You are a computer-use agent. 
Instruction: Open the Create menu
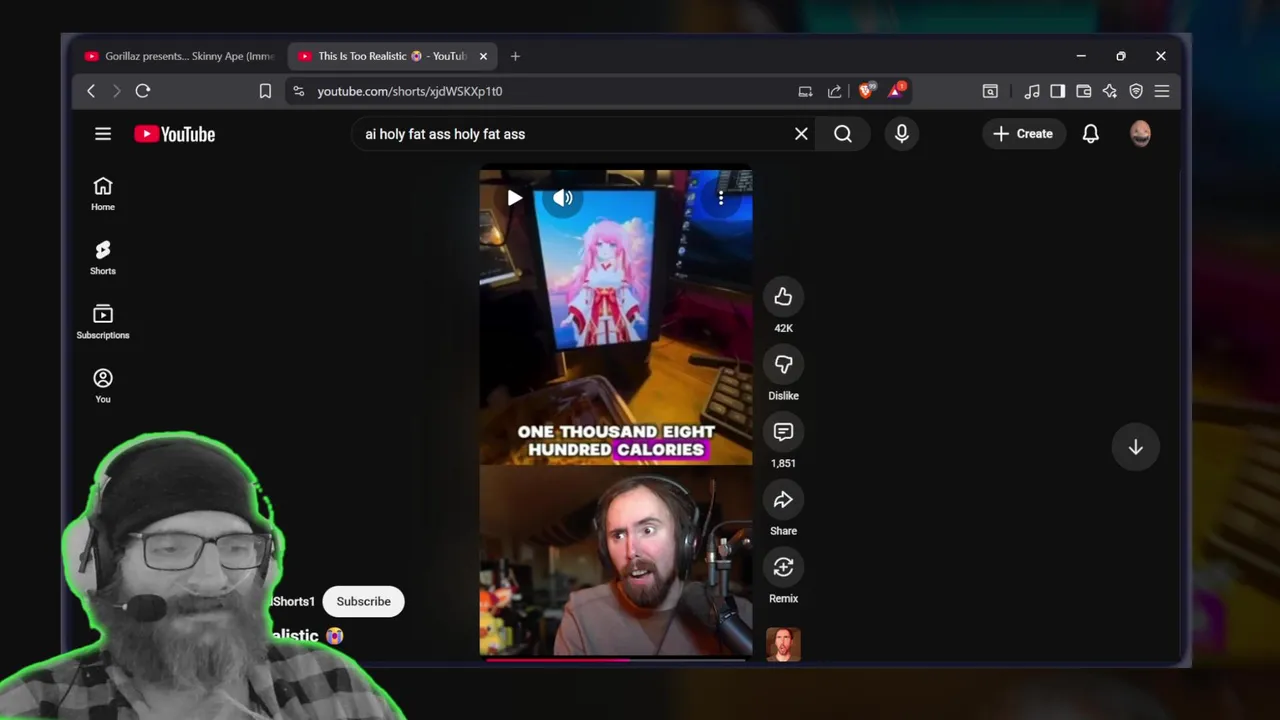1023,134
